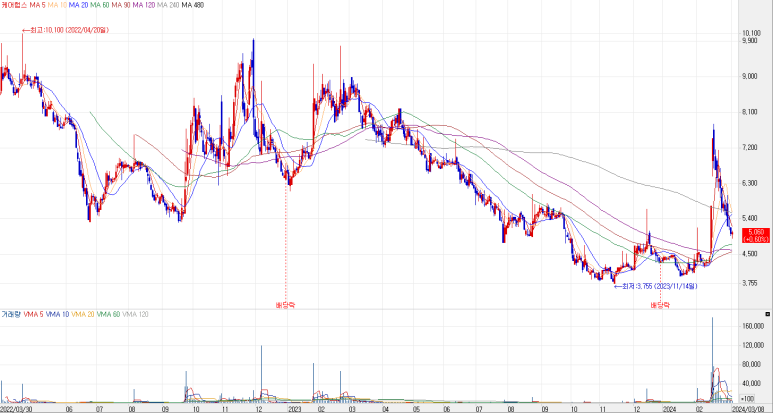This screenshot has height=413, width=773.
Task: Click the +100 volume unit tag
Action: [x=749, y=399]
